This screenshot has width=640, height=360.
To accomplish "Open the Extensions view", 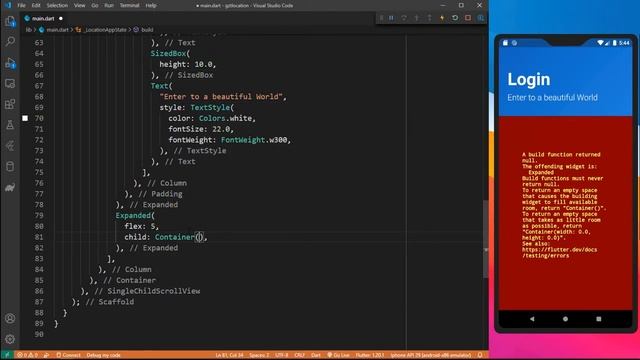I will [10, 104].
